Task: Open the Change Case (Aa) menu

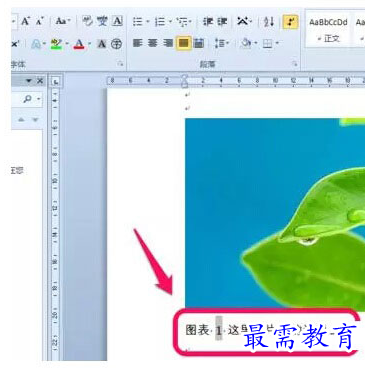Action: [62, 22]
